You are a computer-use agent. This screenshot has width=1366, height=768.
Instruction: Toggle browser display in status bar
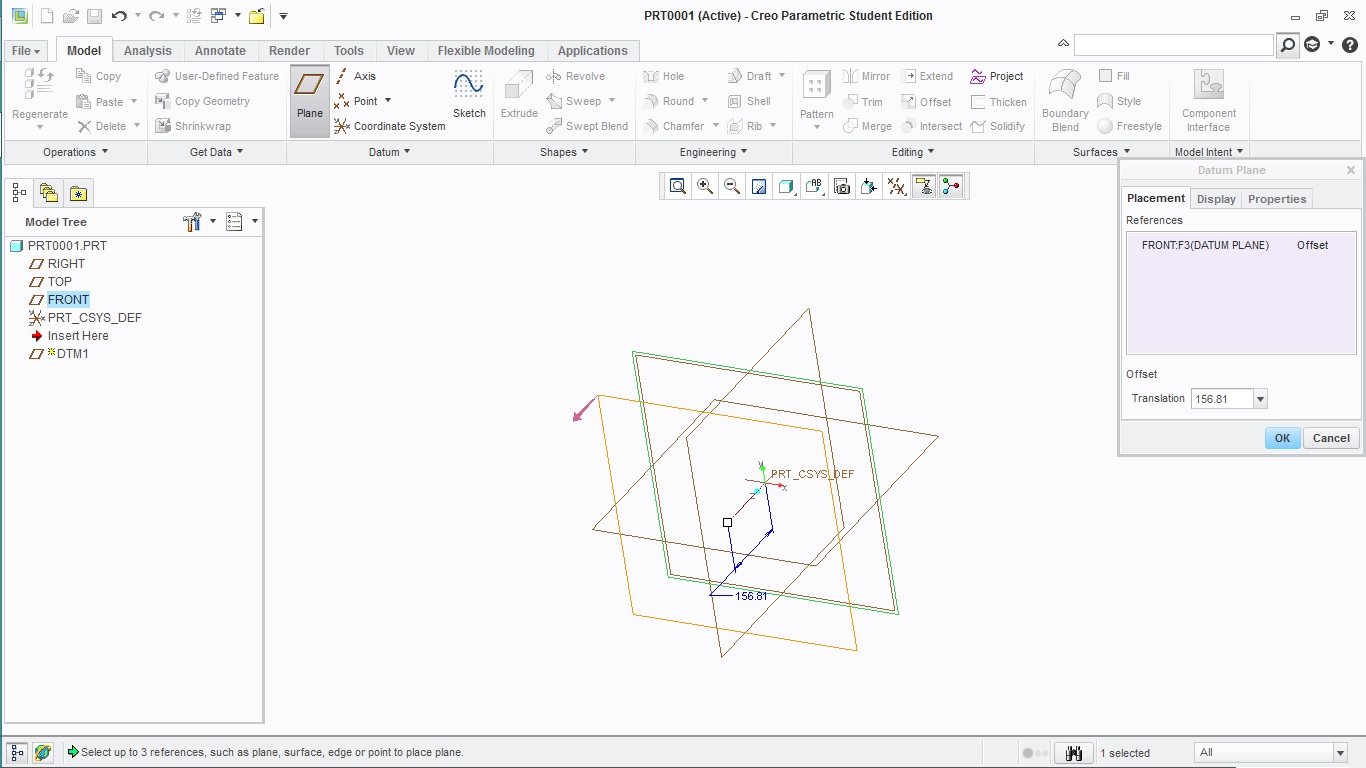[x=42, y=752]
